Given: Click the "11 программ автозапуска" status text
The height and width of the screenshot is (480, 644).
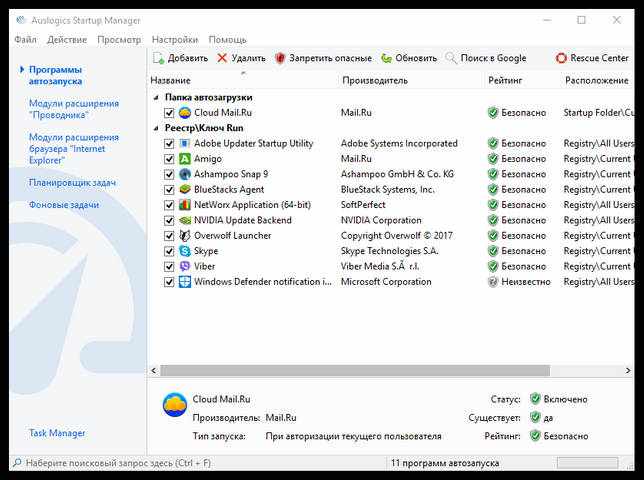Looking at the screenshot, I should coord(445,463).
